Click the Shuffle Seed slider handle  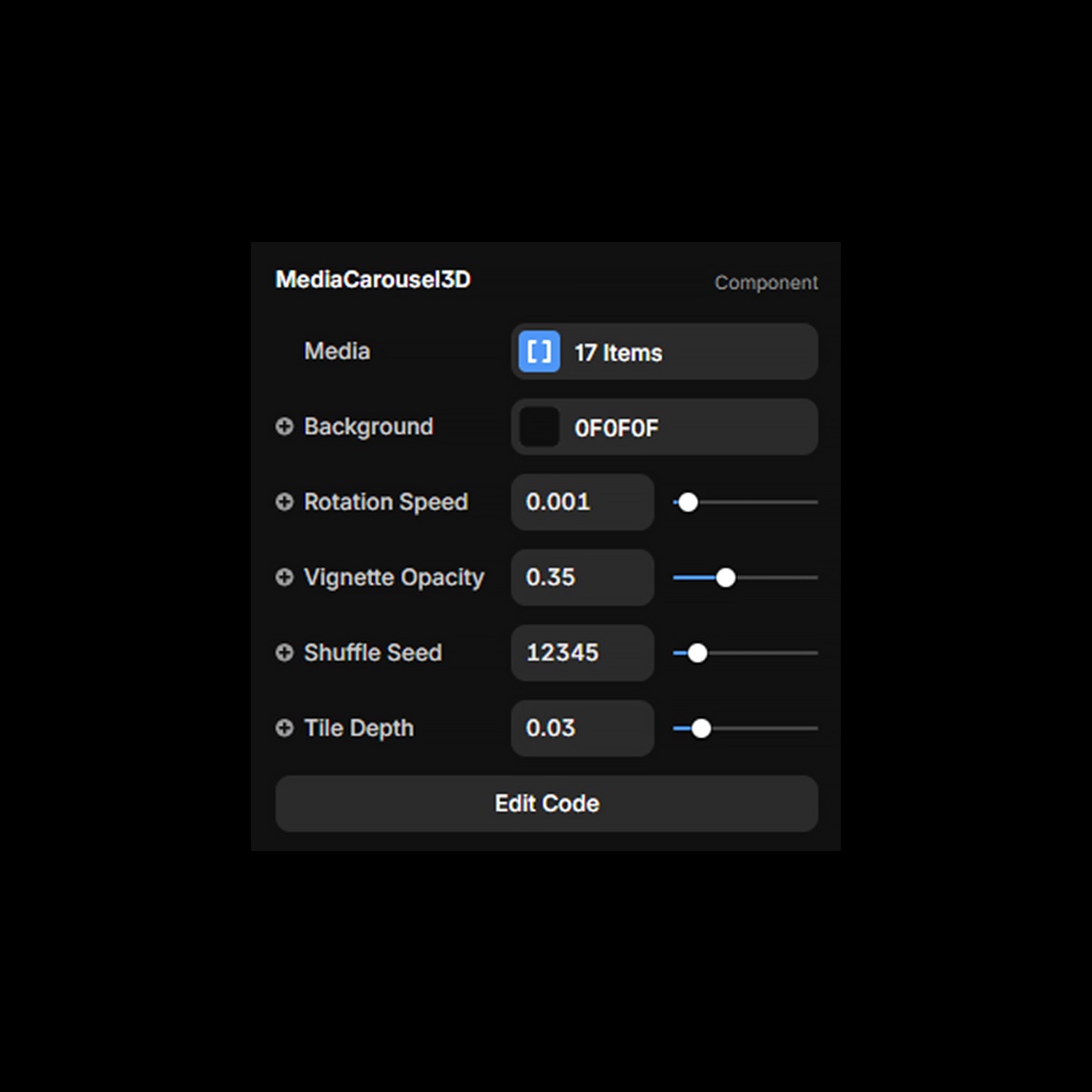[x=697, y=653]
